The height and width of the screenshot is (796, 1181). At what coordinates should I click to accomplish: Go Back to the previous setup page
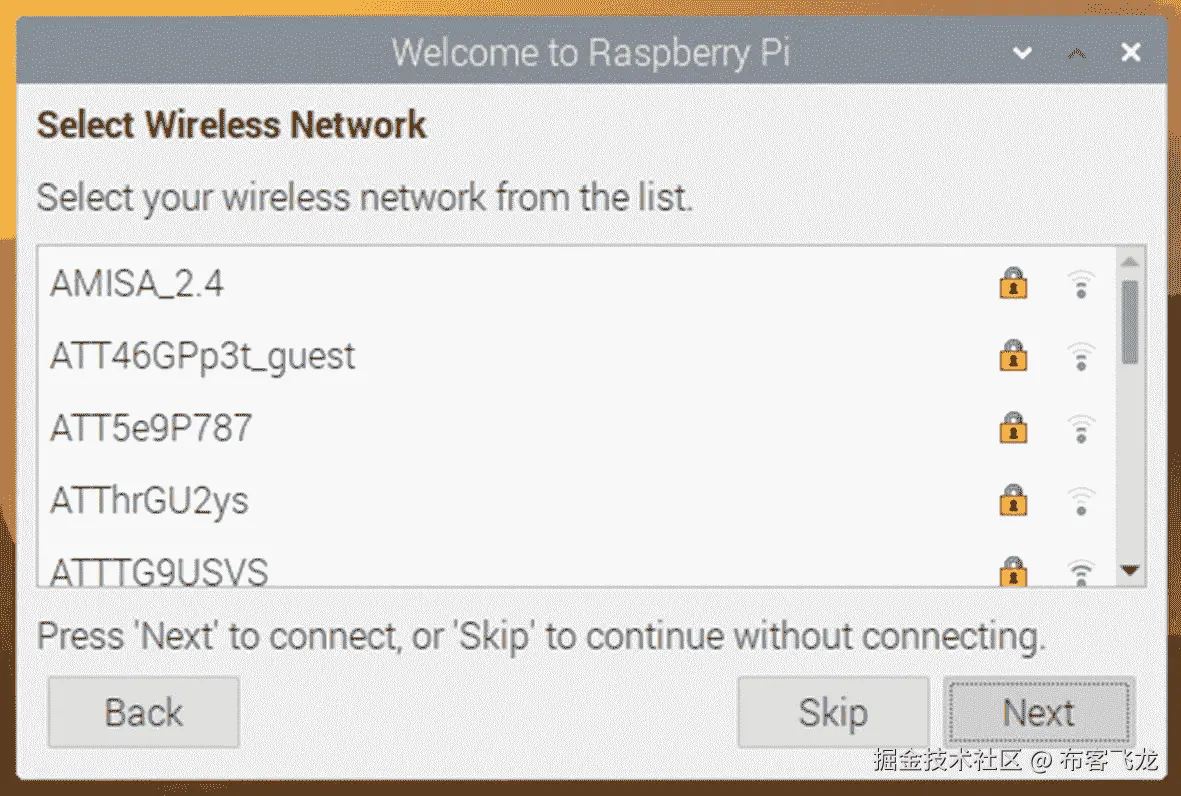click(x=143, y=713)
